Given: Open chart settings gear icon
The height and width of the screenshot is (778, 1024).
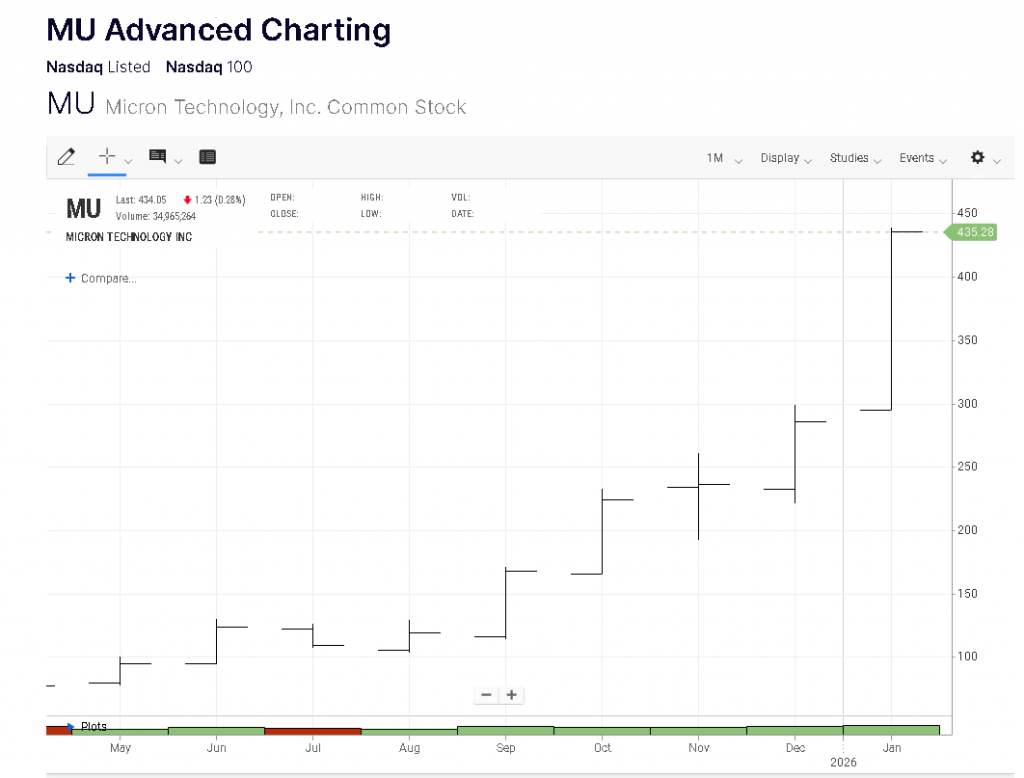Looking at the screenshot, I should (x=977, y=158).
